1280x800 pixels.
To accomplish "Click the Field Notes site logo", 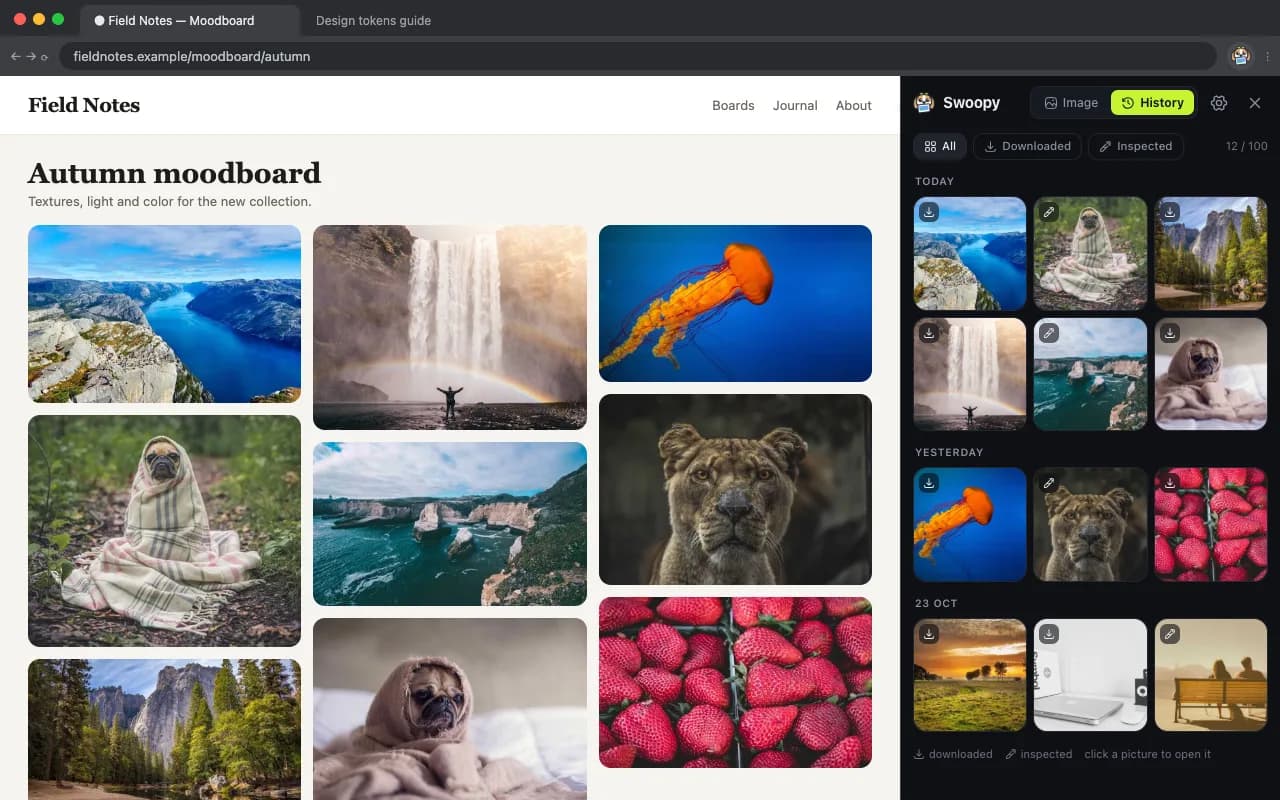I will pyautogui.click(x=84, y=105).
